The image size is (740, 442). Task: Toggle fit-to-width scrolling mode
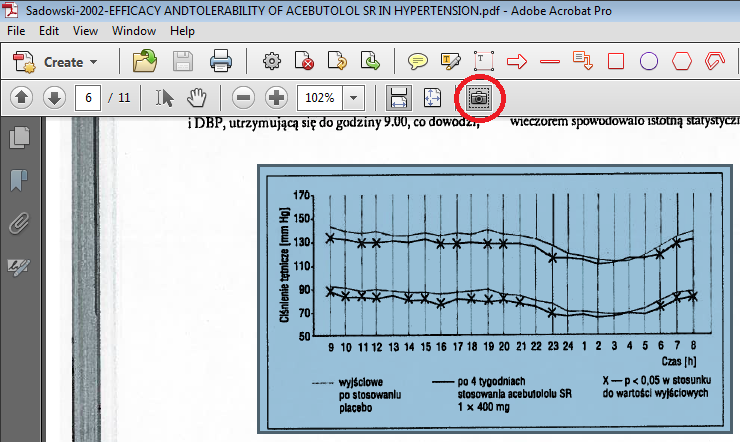click(399, 98)
